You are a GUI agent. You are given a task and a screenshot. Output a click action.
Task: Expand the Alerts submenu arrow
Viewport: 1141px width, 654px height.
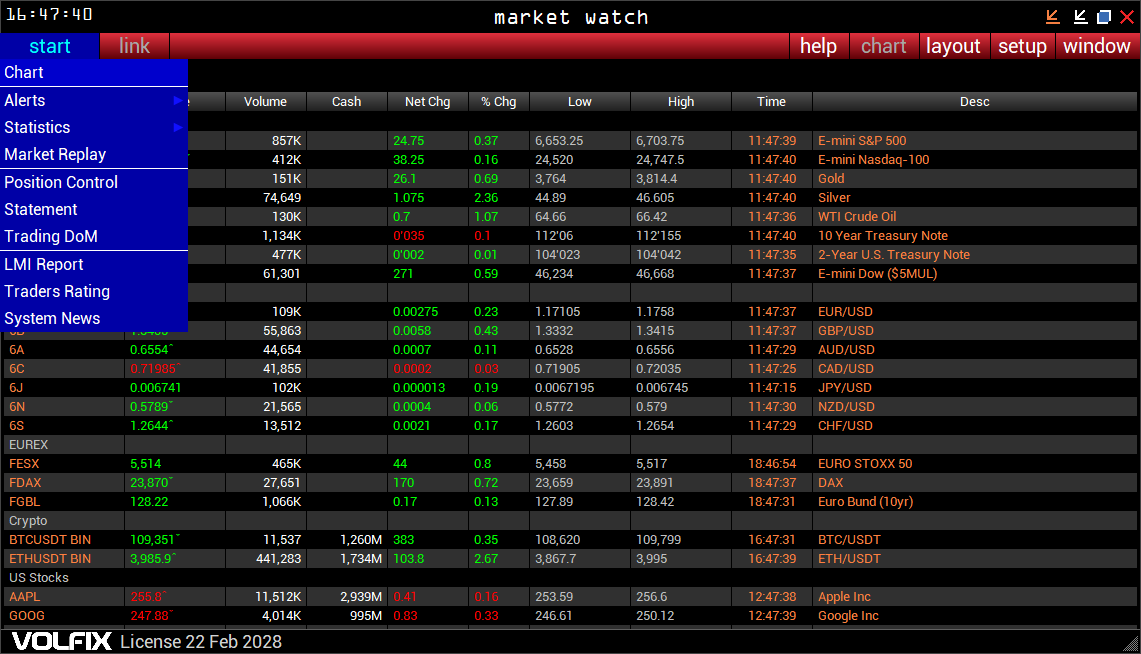click(x=179, y=100)
